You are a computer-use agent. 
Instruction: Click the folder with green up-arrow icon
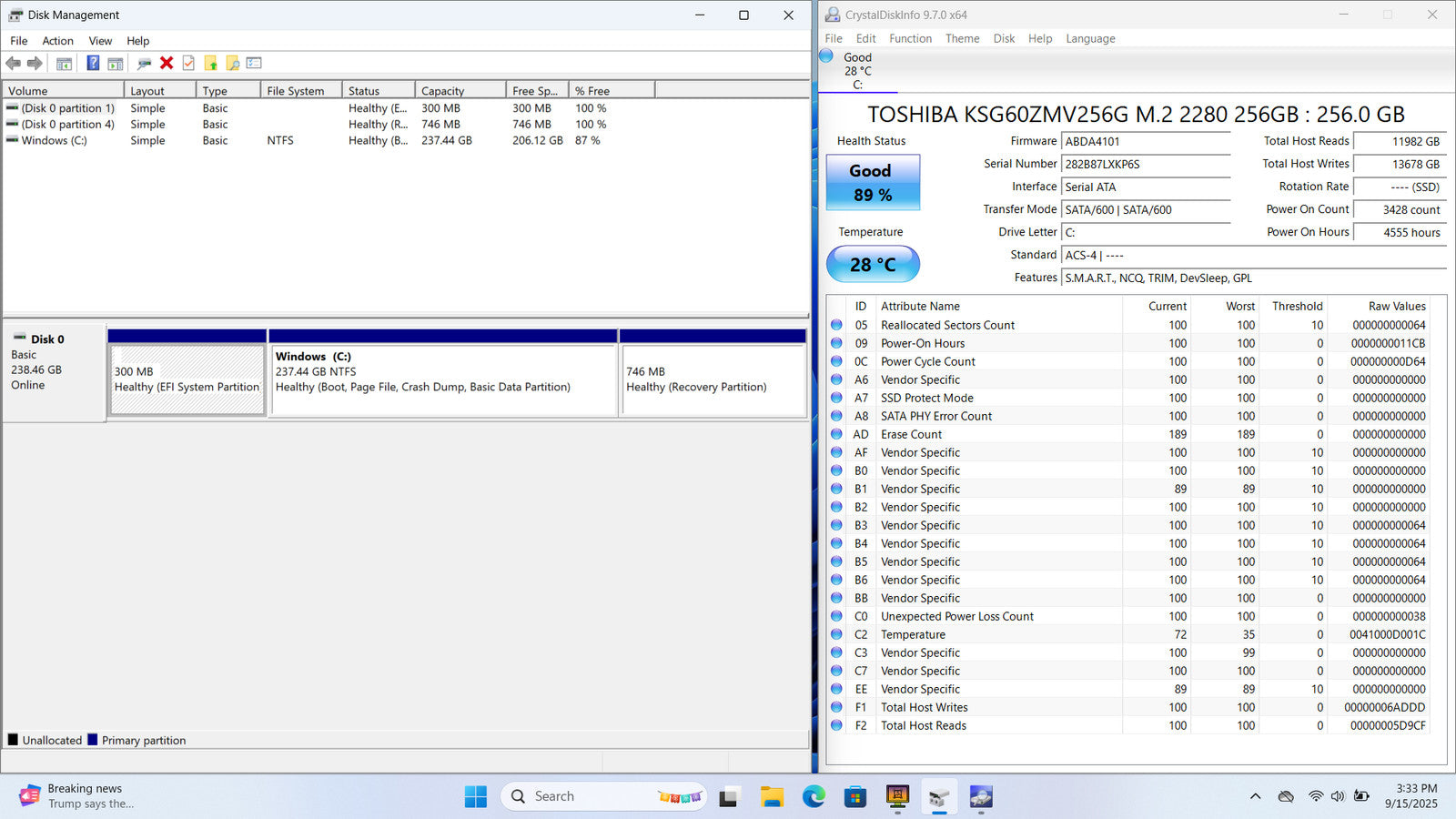(x=210, y=63)
